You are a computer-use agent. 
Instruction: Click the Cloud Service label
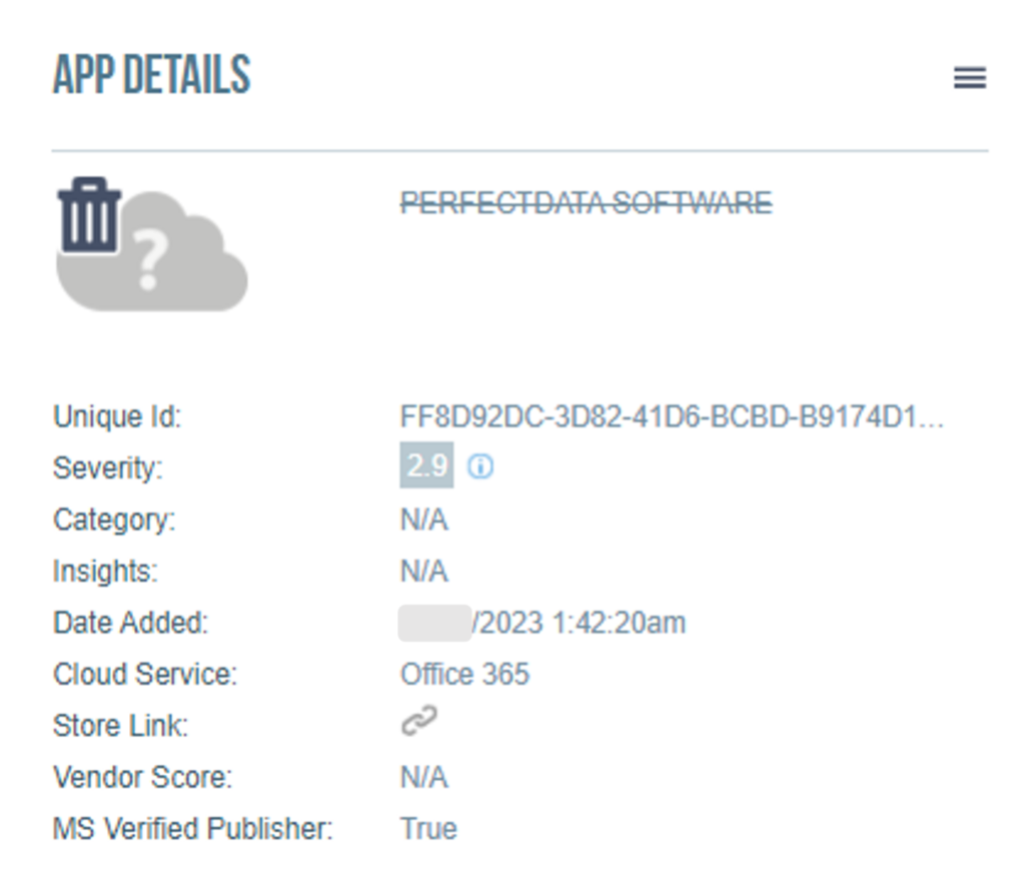145,675
